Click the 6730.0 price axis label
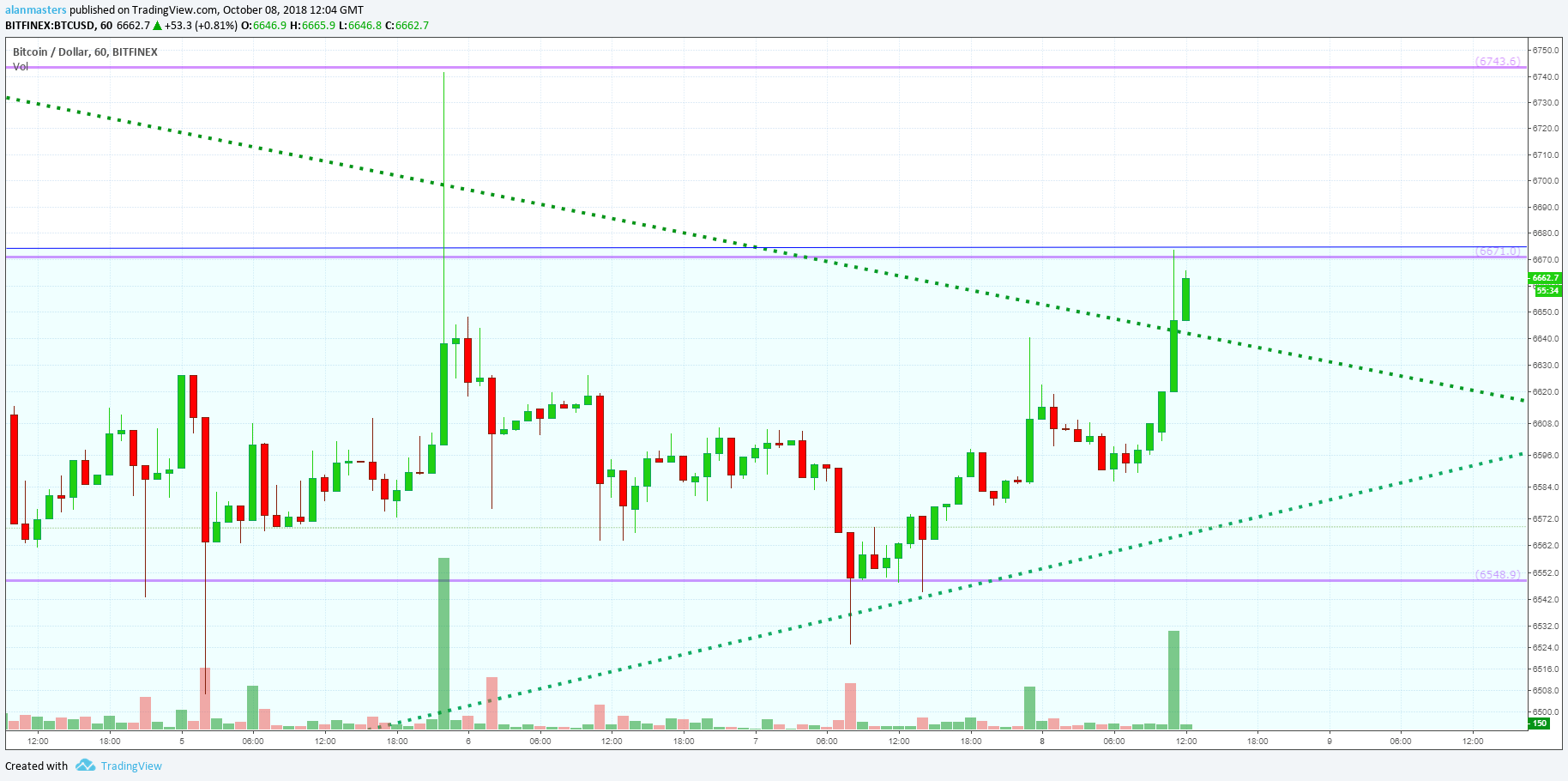The width and height of the screenshot is (1568, 781). coord(1546,103)
